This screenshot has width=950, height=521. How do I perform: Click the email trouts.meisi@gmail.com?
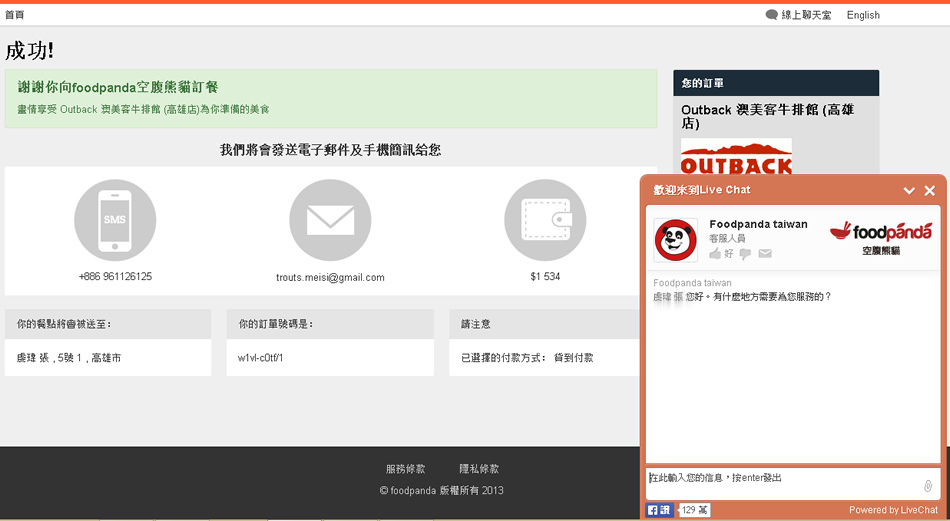coord(330,277)
